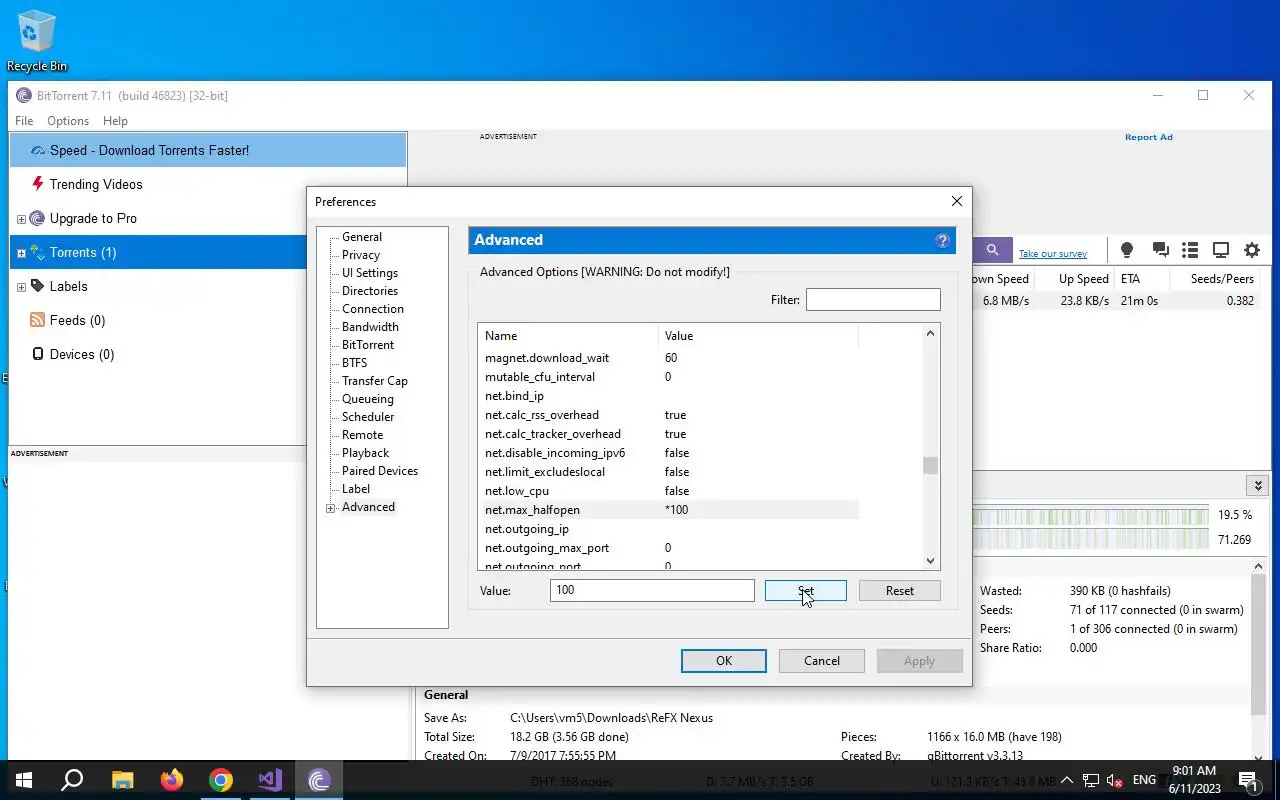The height and width of the screenshot is (800, 1280).
Task: Open the notification center icon
Action: tap(1248, 780)
